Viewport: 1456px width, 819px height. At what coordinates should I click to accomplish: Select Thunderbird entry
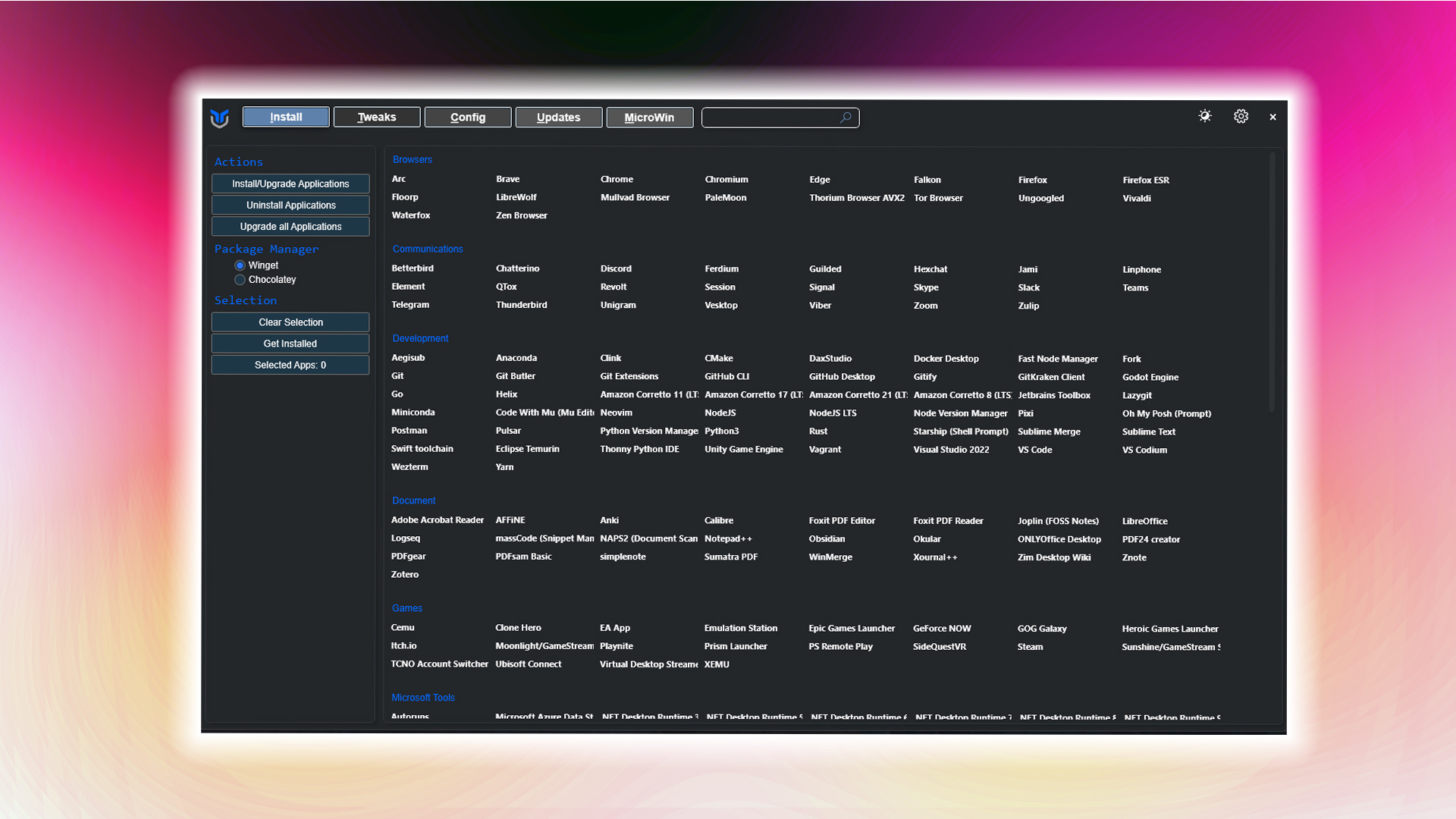coord(522,305)
